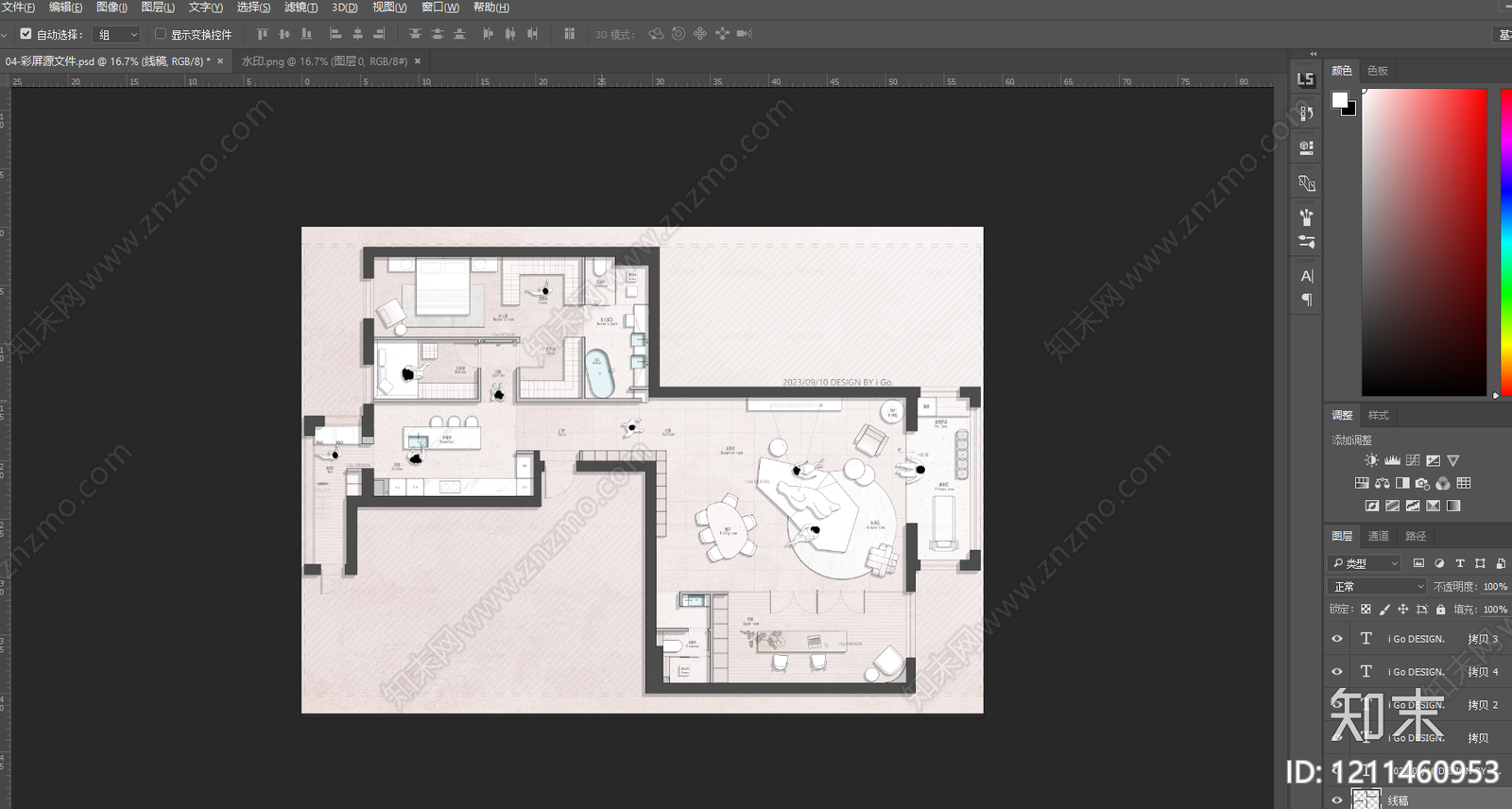Switch to the 样式 (Styles) tab

coord(1379,415)
